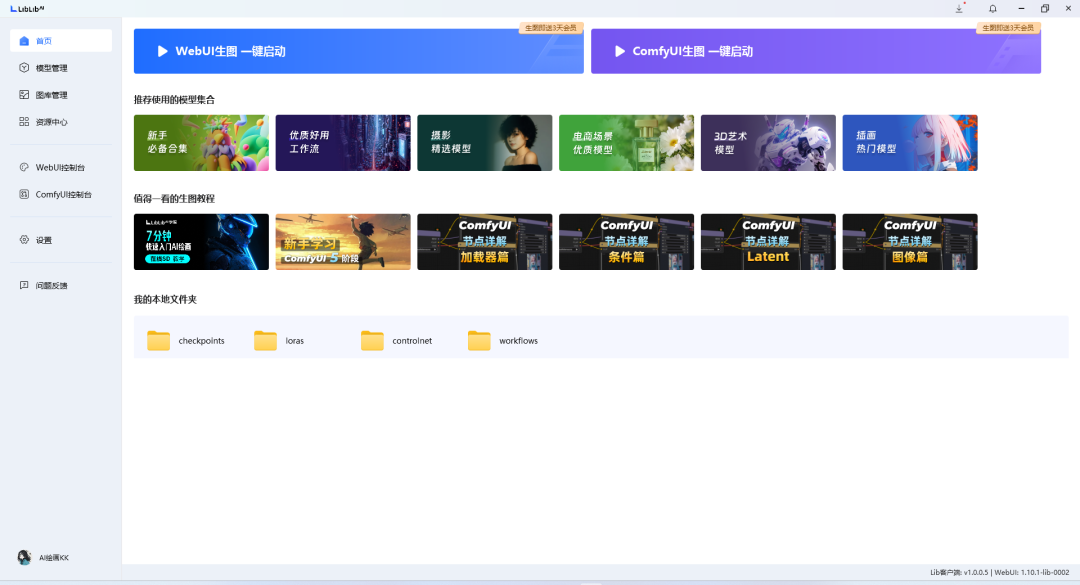
Task: Open the 3D艺术模型 collection card
Action: click(768, 143)
